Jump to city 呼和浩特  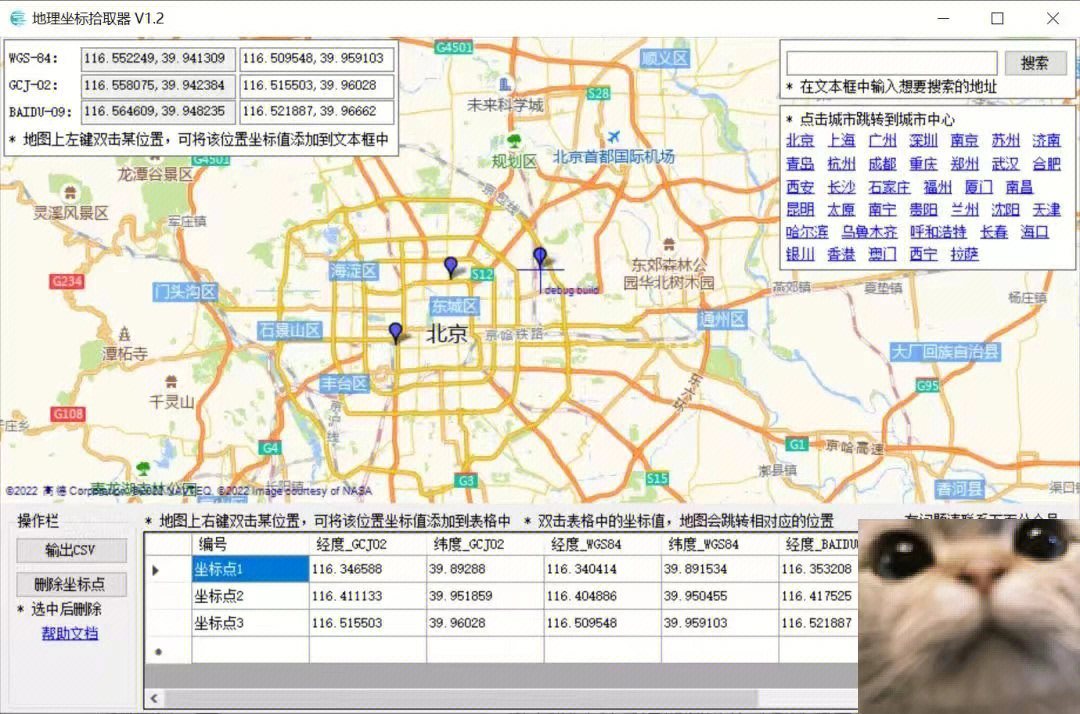click(938, 232)
